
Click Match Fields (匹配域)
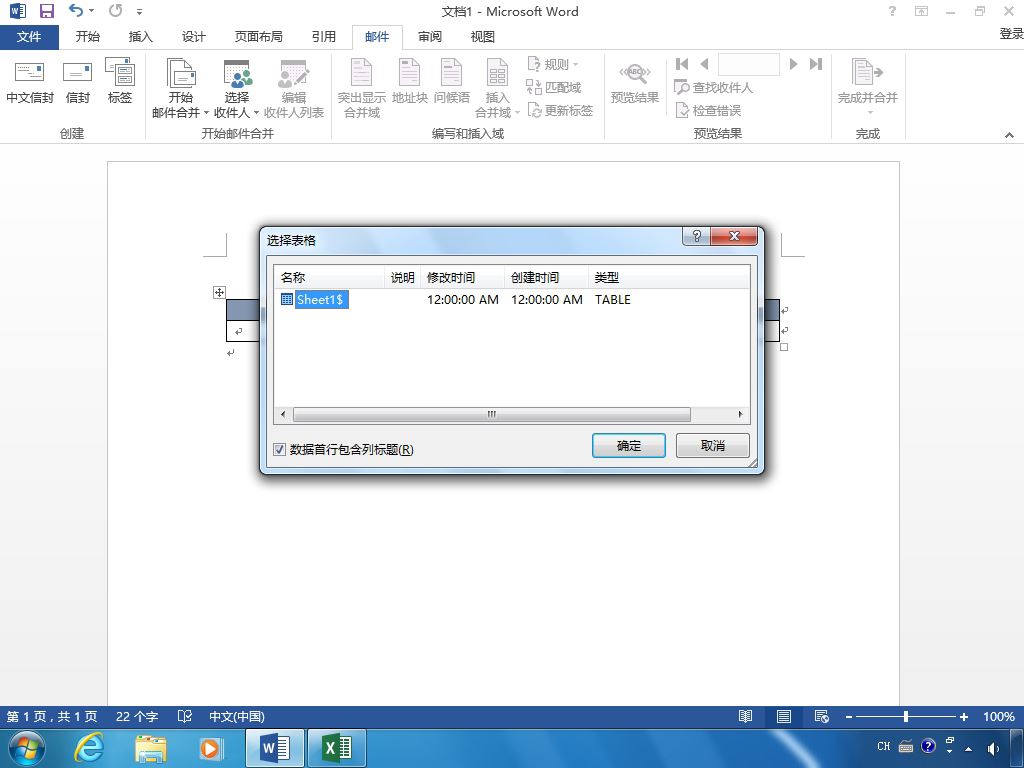coord(553,87)
